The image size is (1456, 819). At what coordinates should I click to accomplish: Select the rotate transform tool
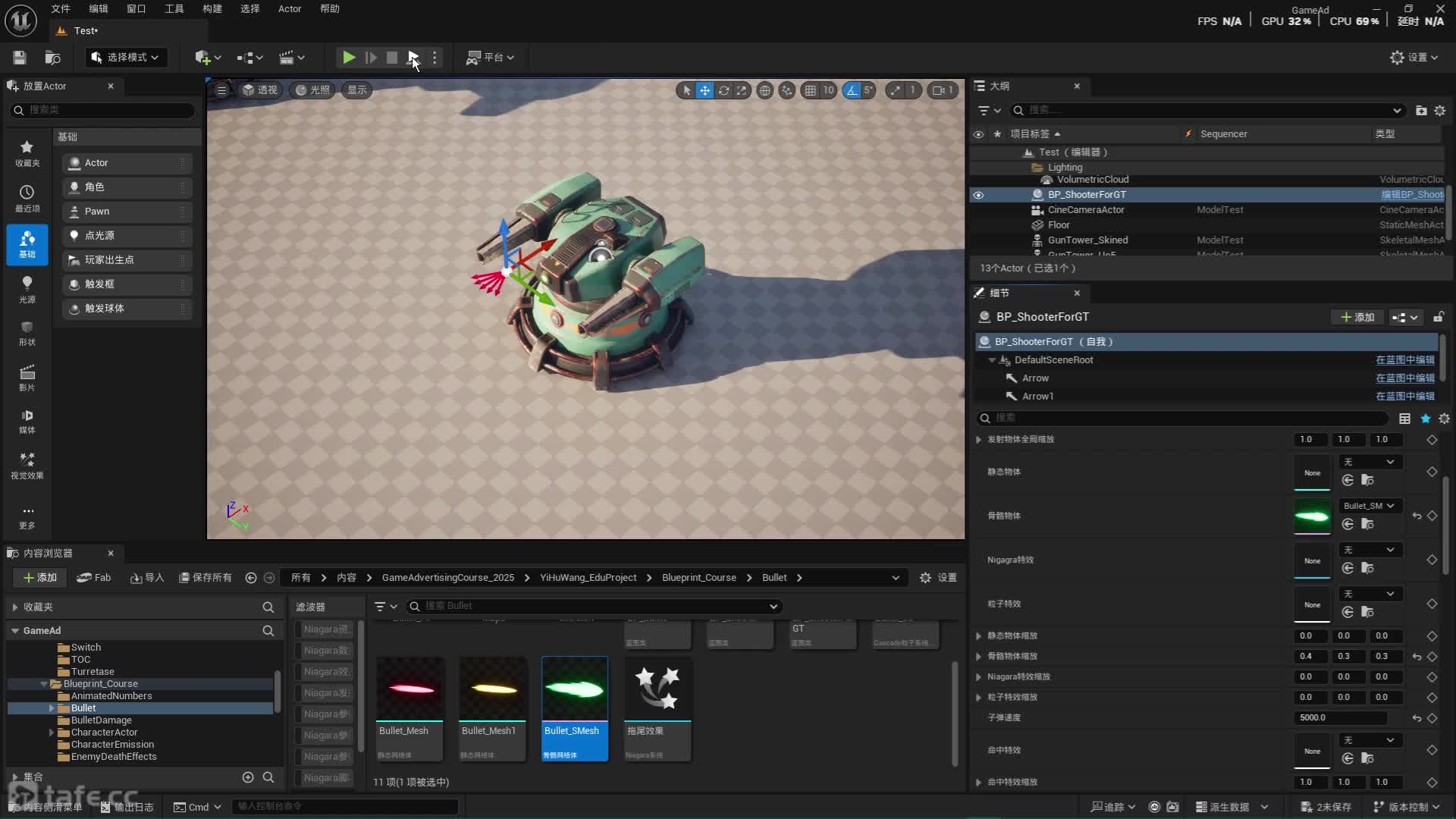[x=723, y=90]
